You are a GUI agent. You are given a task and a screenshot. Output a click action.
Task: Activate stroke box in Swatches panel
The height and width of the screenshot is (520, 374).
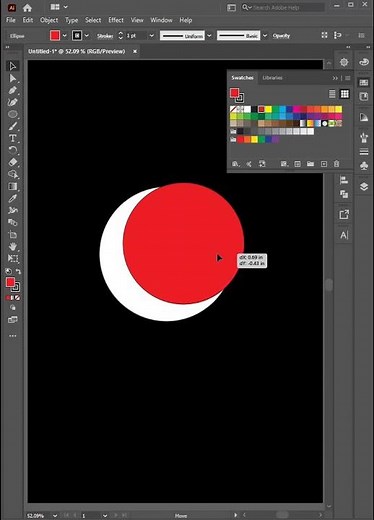[x=239, y=98]
